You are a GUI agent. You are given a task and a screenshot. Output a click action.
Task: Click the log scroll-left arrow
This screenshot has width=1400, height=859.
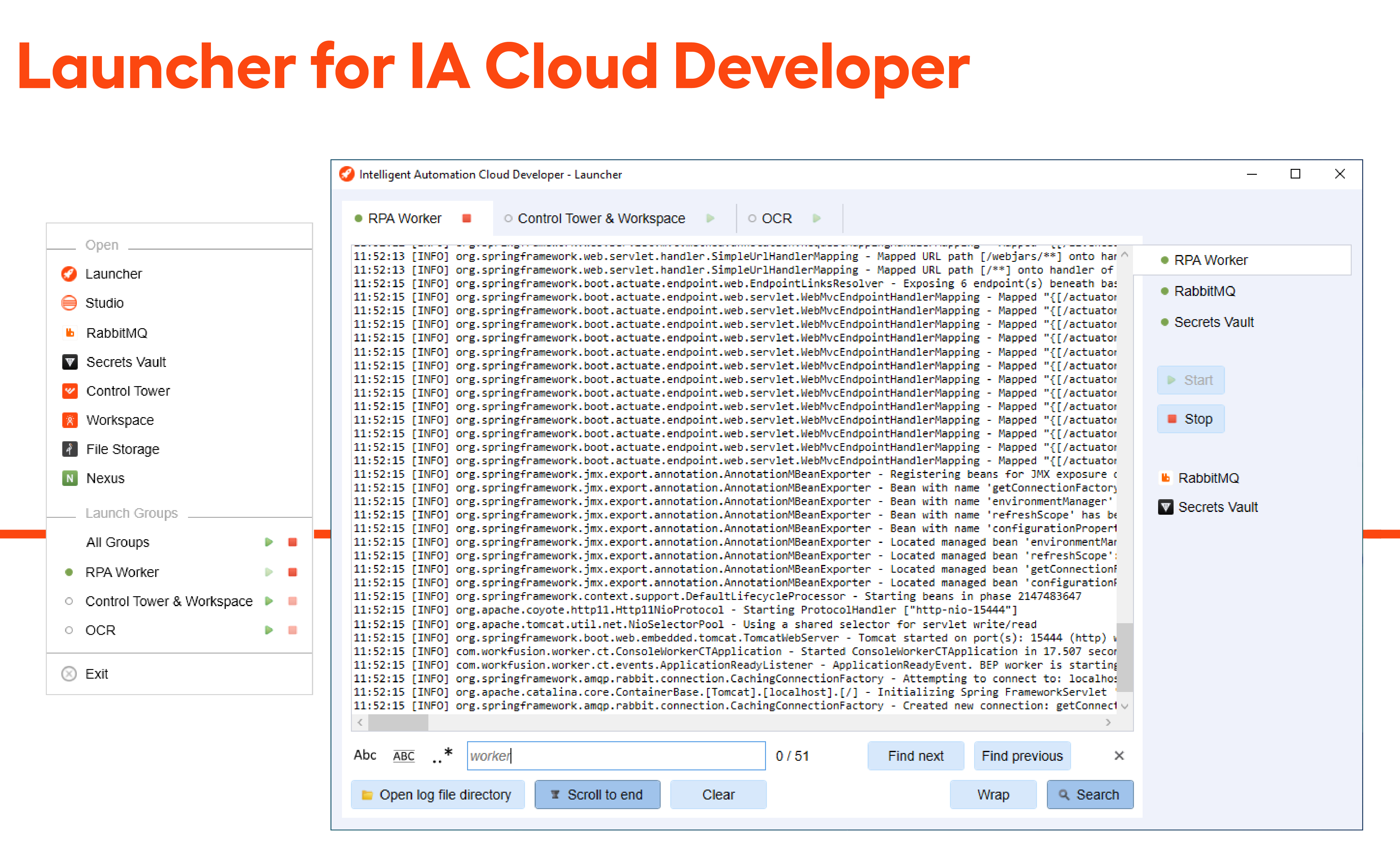[x=360, y=722]
